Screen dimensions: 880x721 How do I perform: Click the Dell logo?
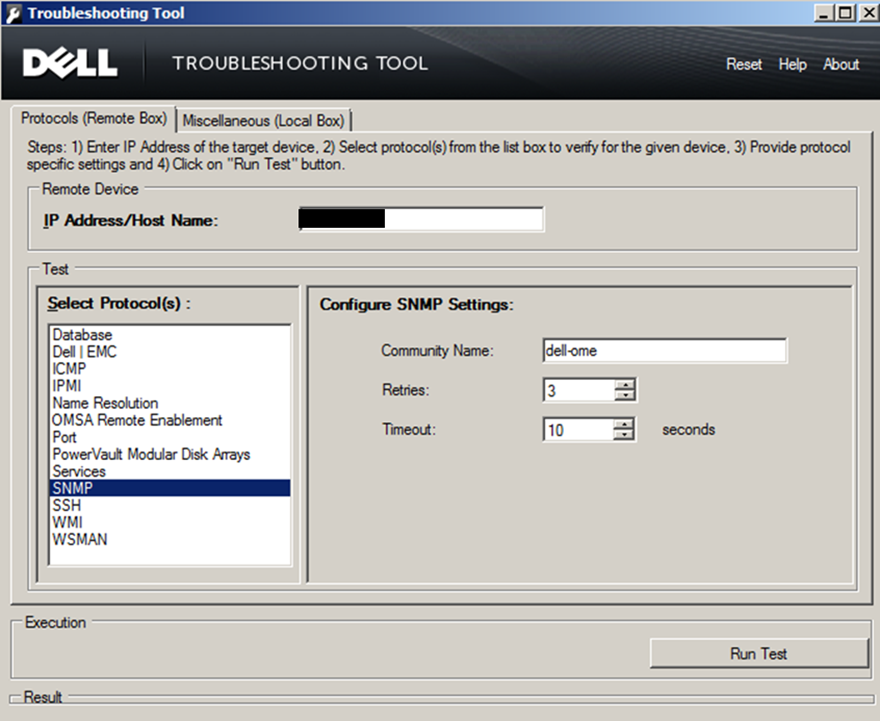point(68,62)
